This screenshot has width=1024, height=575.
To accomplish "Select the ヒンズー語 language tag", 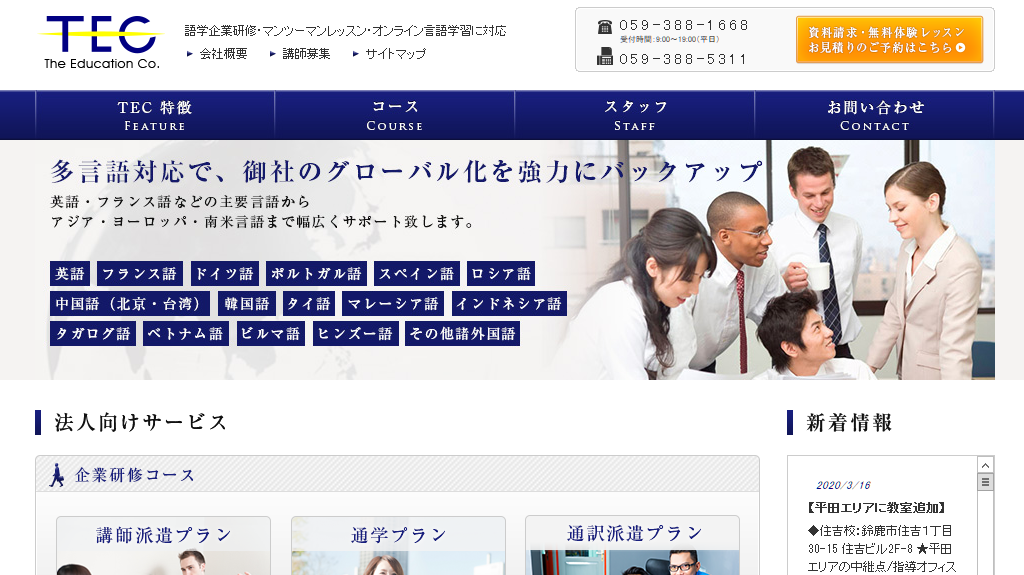I will click(355, 334).
